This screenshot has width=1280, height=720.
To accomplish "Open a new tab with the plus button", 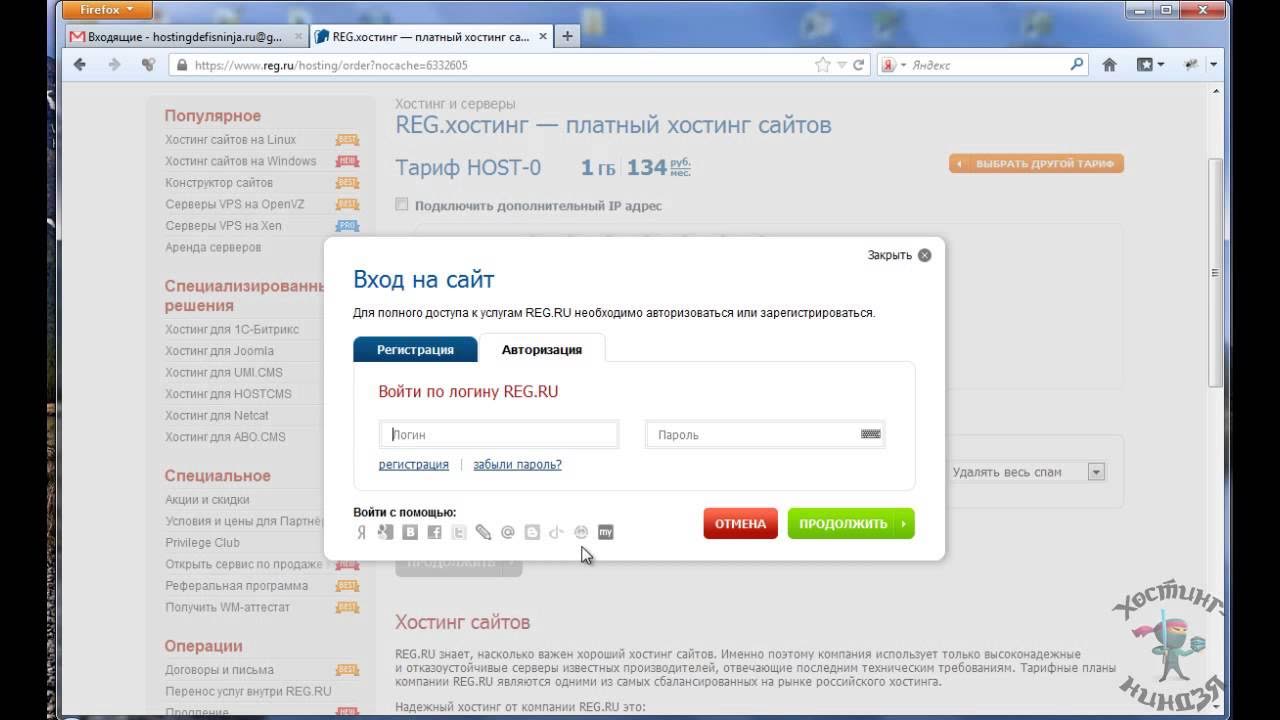I will click(x=567, y=37).
